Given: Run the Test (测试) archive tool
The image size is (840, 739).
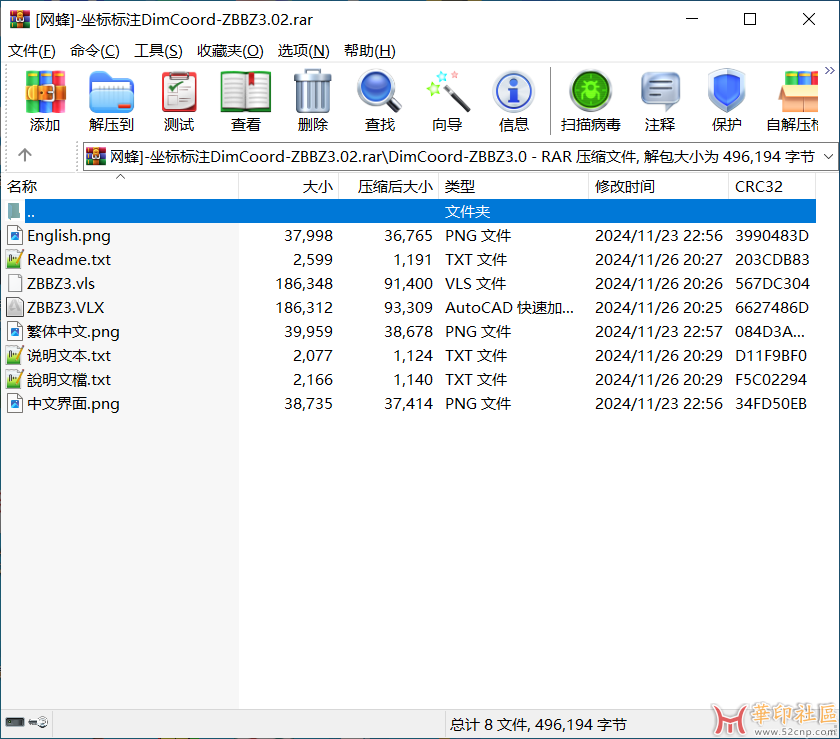Looking at the screenshot, I should (x=179, y=92).
